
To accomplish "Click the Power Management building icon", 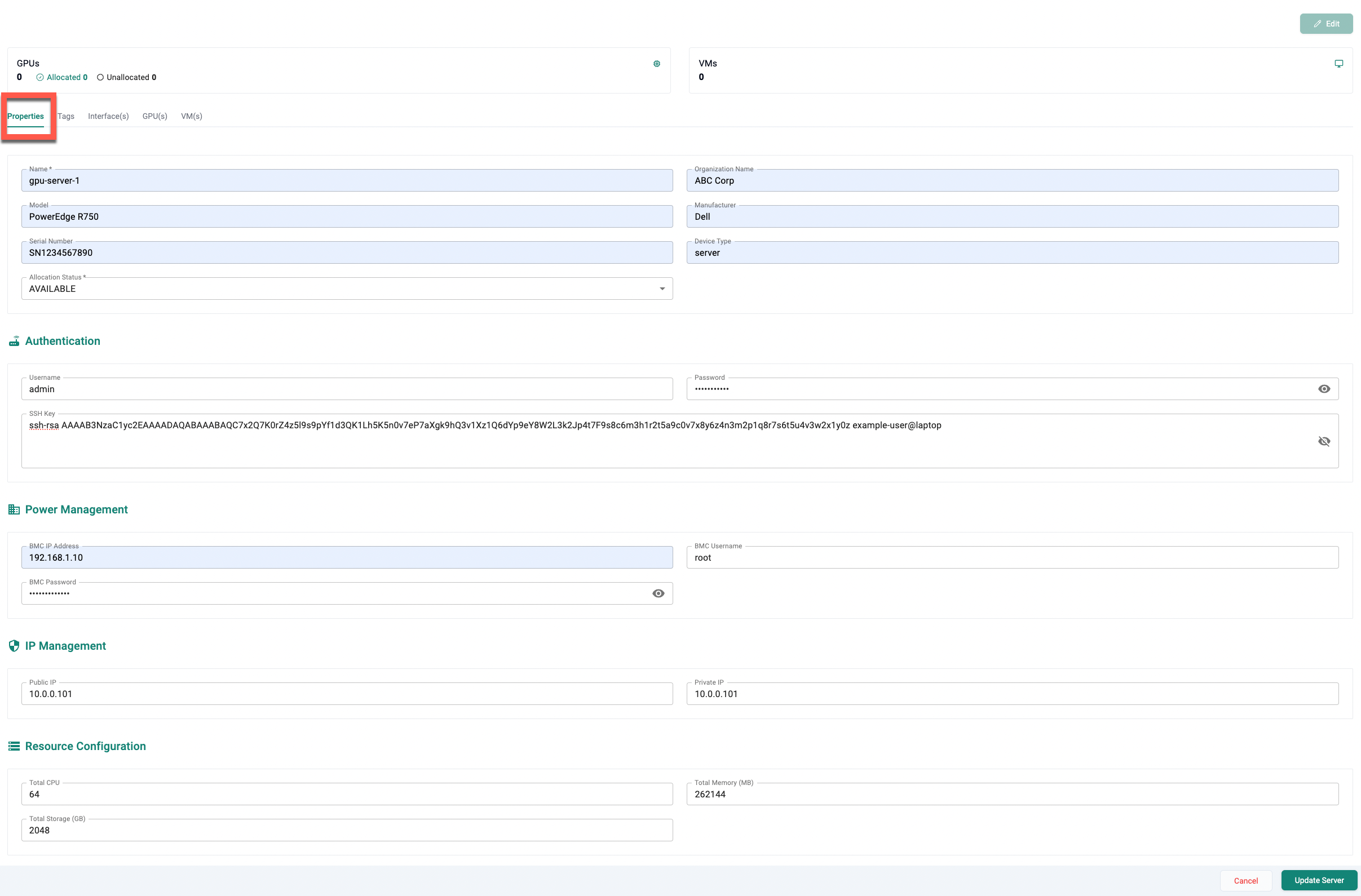I will click(x=14, y=509).
